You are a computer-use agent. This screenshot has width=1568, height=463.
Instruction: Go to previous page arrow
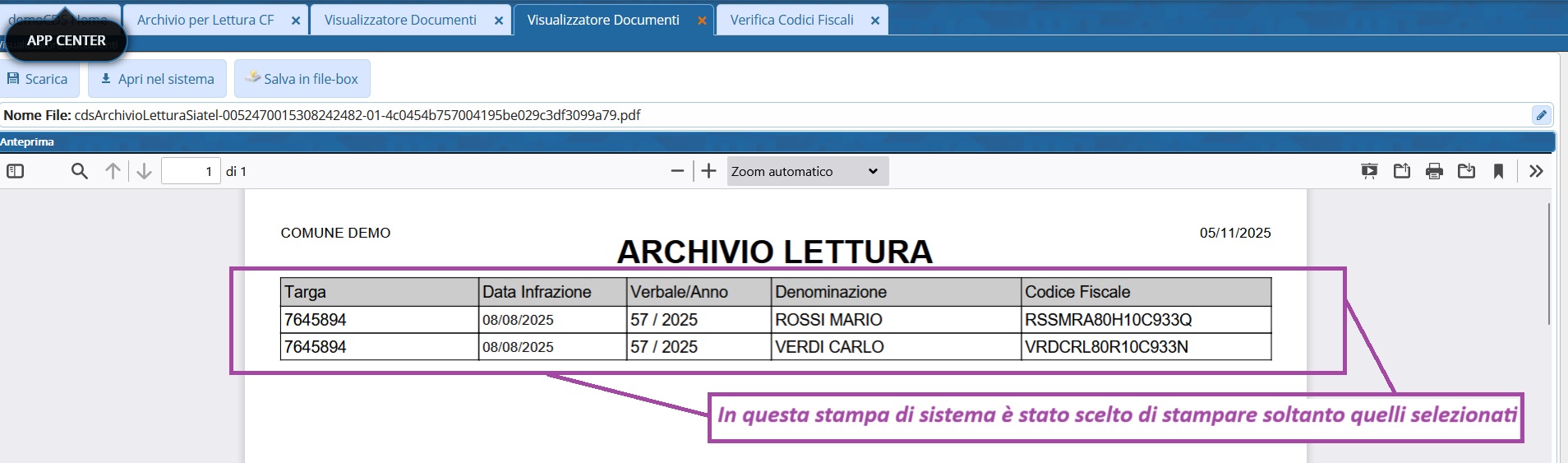click(x=113, y=171)
